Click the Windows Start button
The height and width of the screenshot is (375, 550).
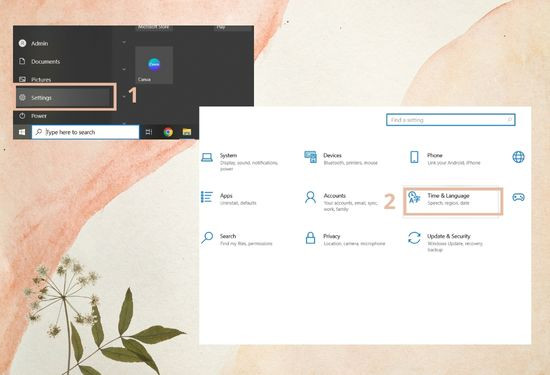(22, 132)
